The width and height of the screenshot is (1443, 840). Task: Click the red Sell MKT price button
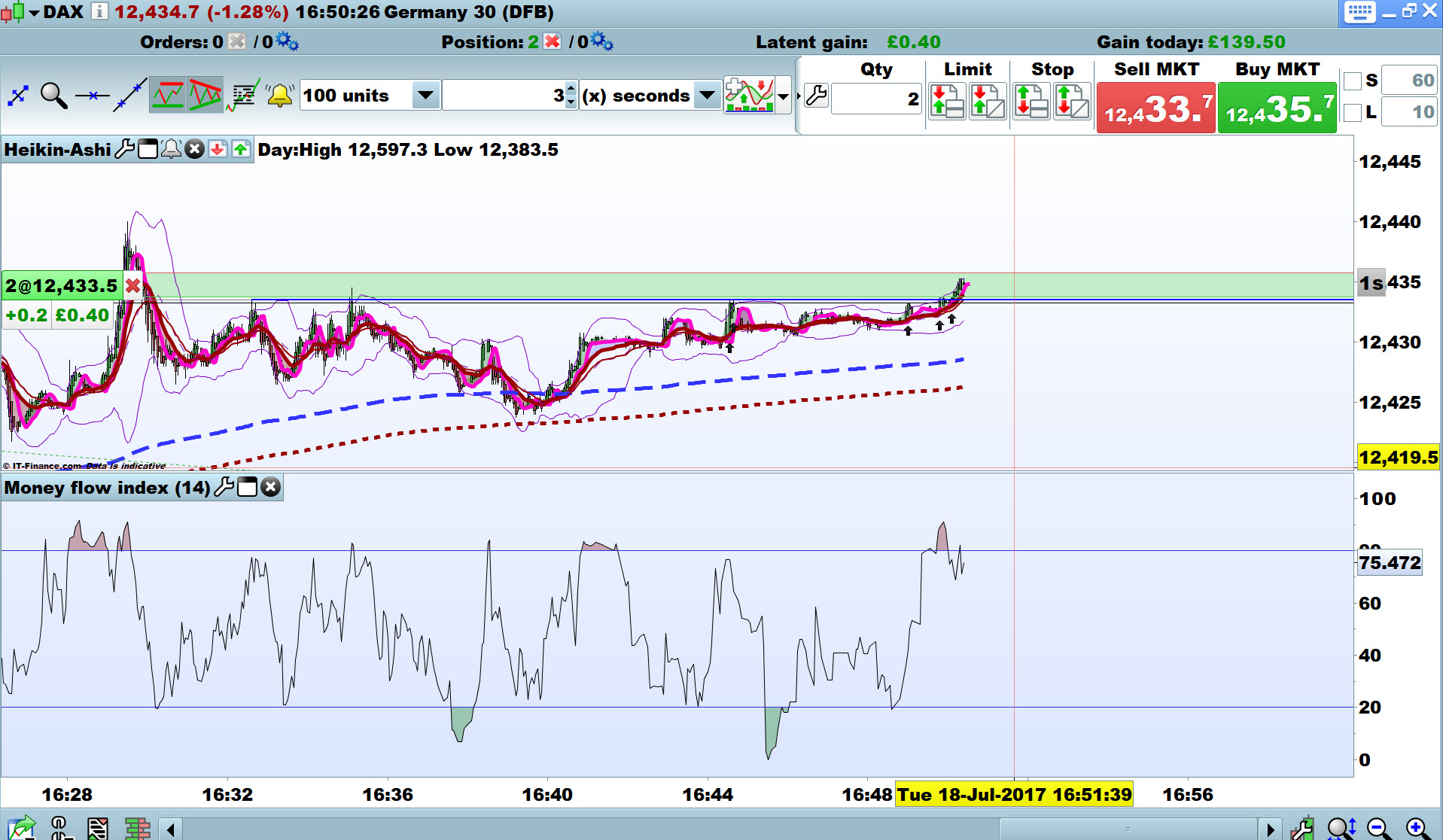1156,108
